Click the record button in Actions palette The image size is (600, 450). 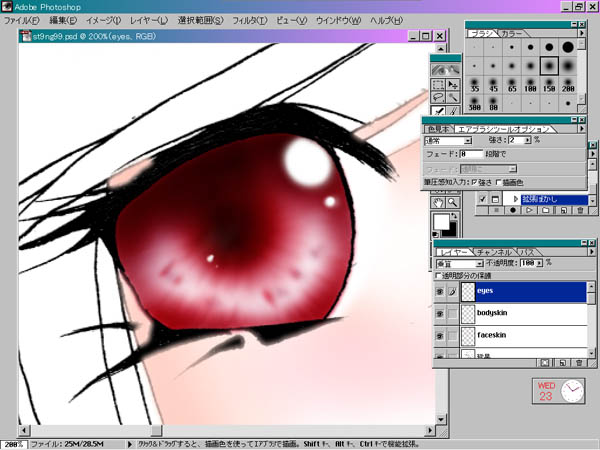tap(513, 210)
